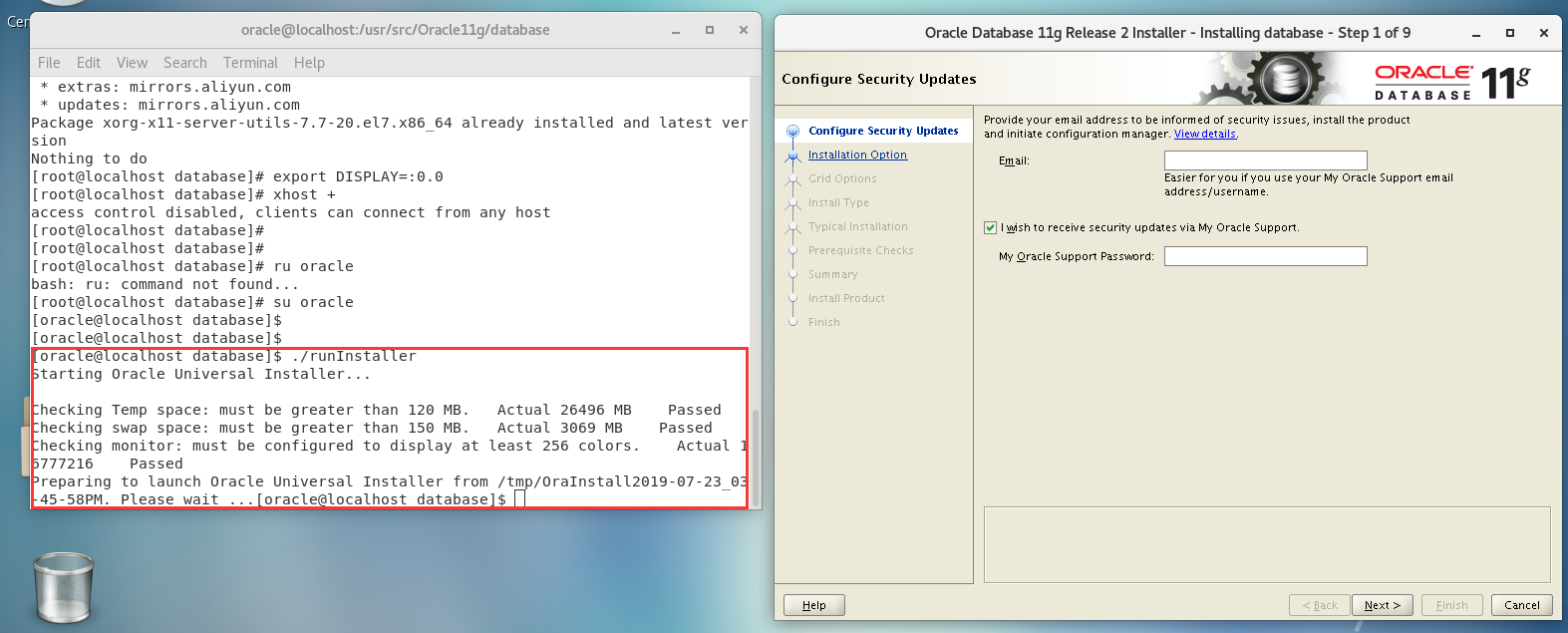Click the Back button in installer
This screenshot has height=633, width=1568.
click(x=1320, y=605)
